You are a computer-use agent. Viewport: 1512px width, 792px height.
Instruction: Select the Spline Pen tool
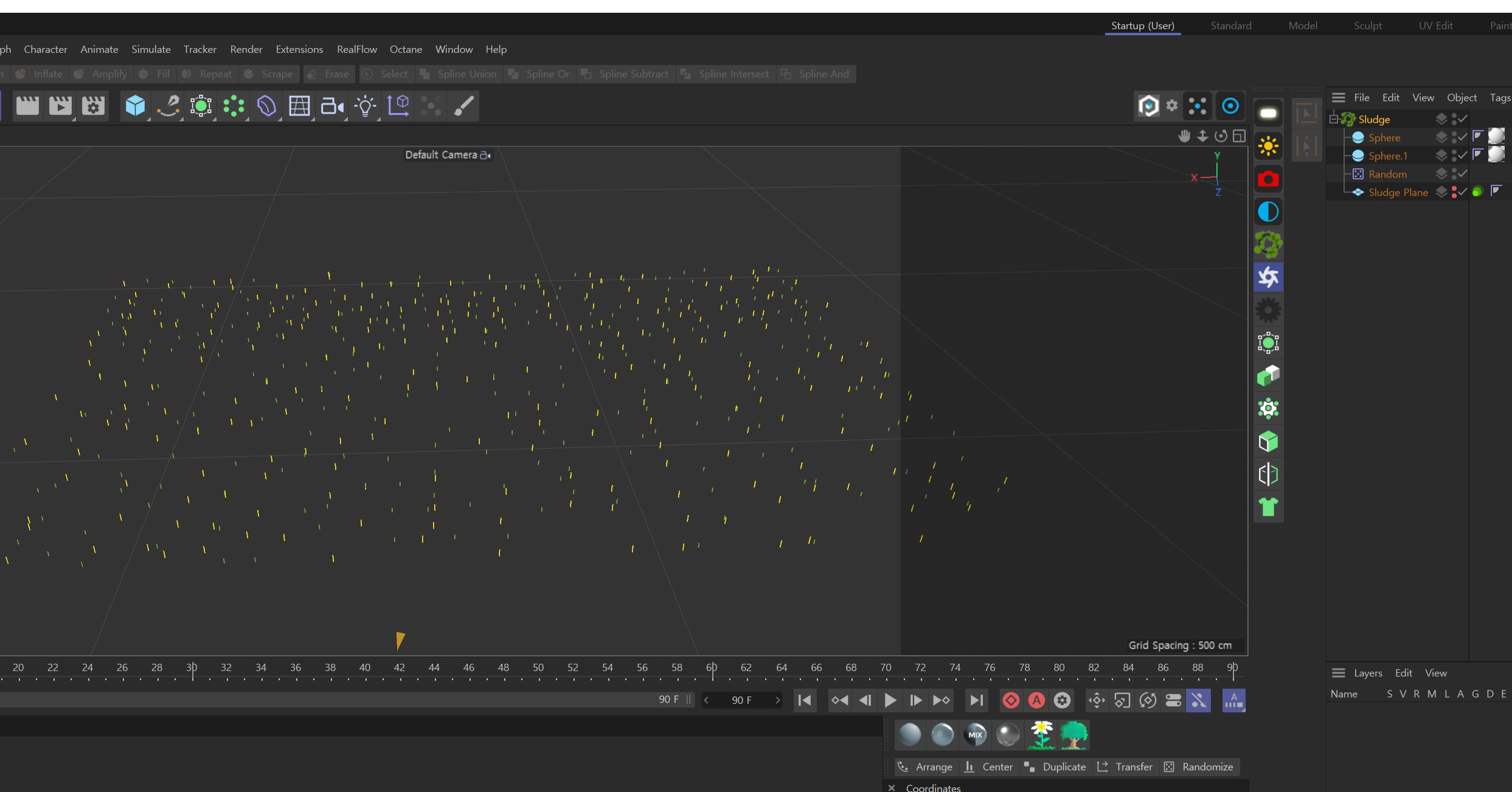(x=168, y=106)
